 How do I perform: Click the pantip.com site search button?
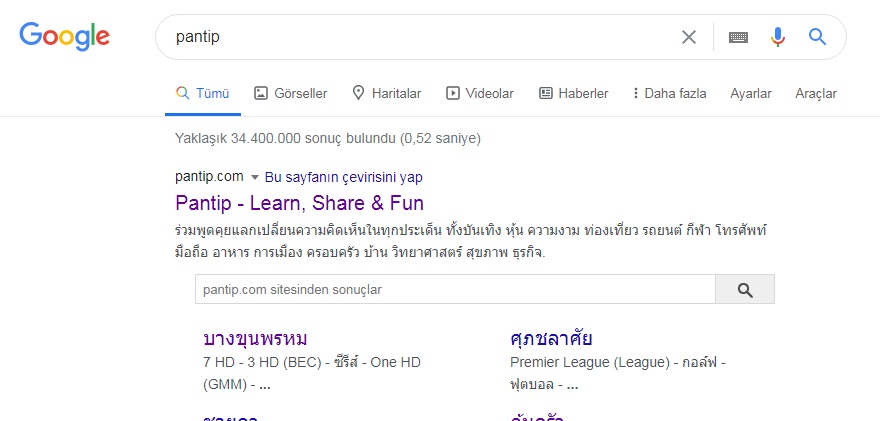click(x=745, y=289)
